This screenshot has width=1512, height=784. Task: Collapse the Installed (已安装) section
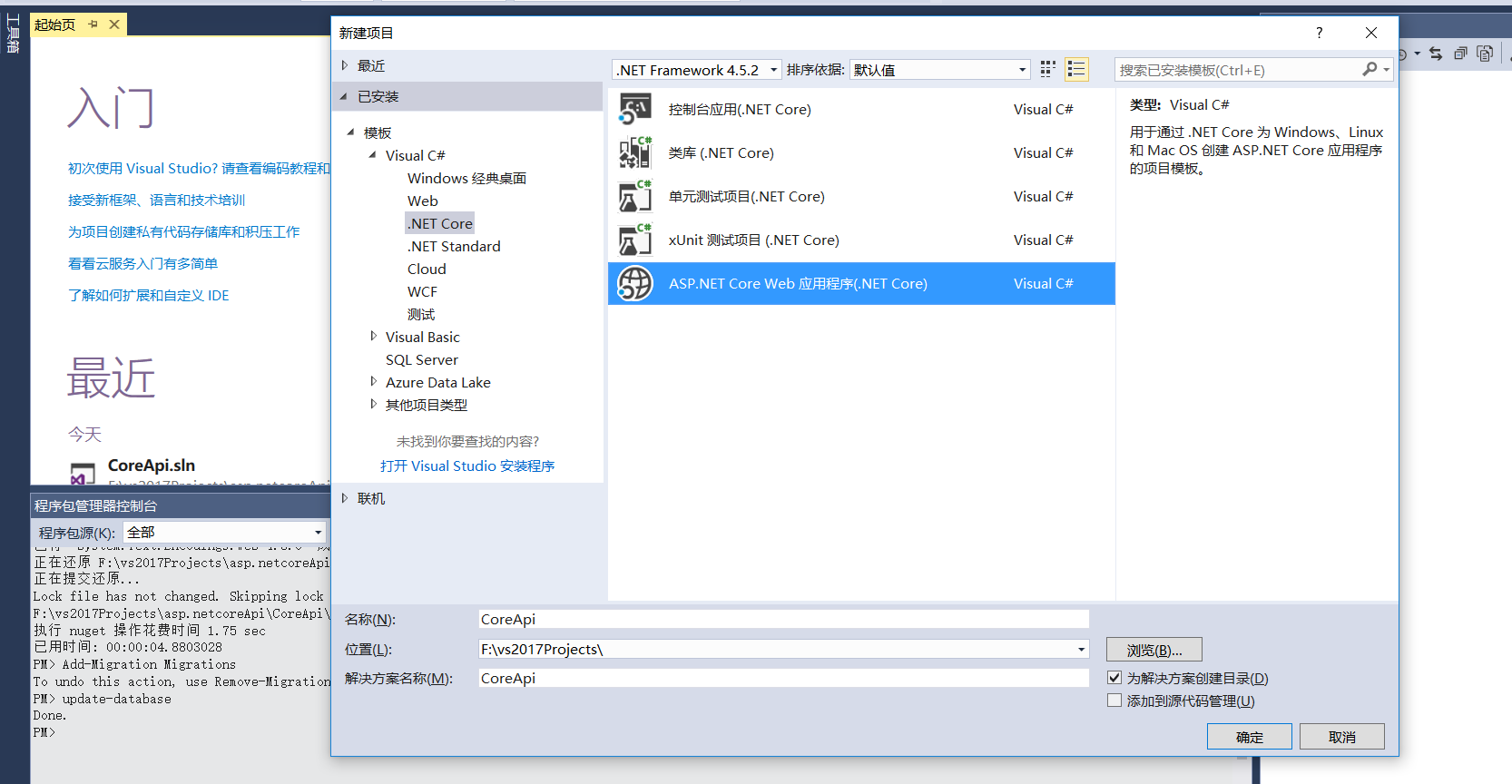345,96
